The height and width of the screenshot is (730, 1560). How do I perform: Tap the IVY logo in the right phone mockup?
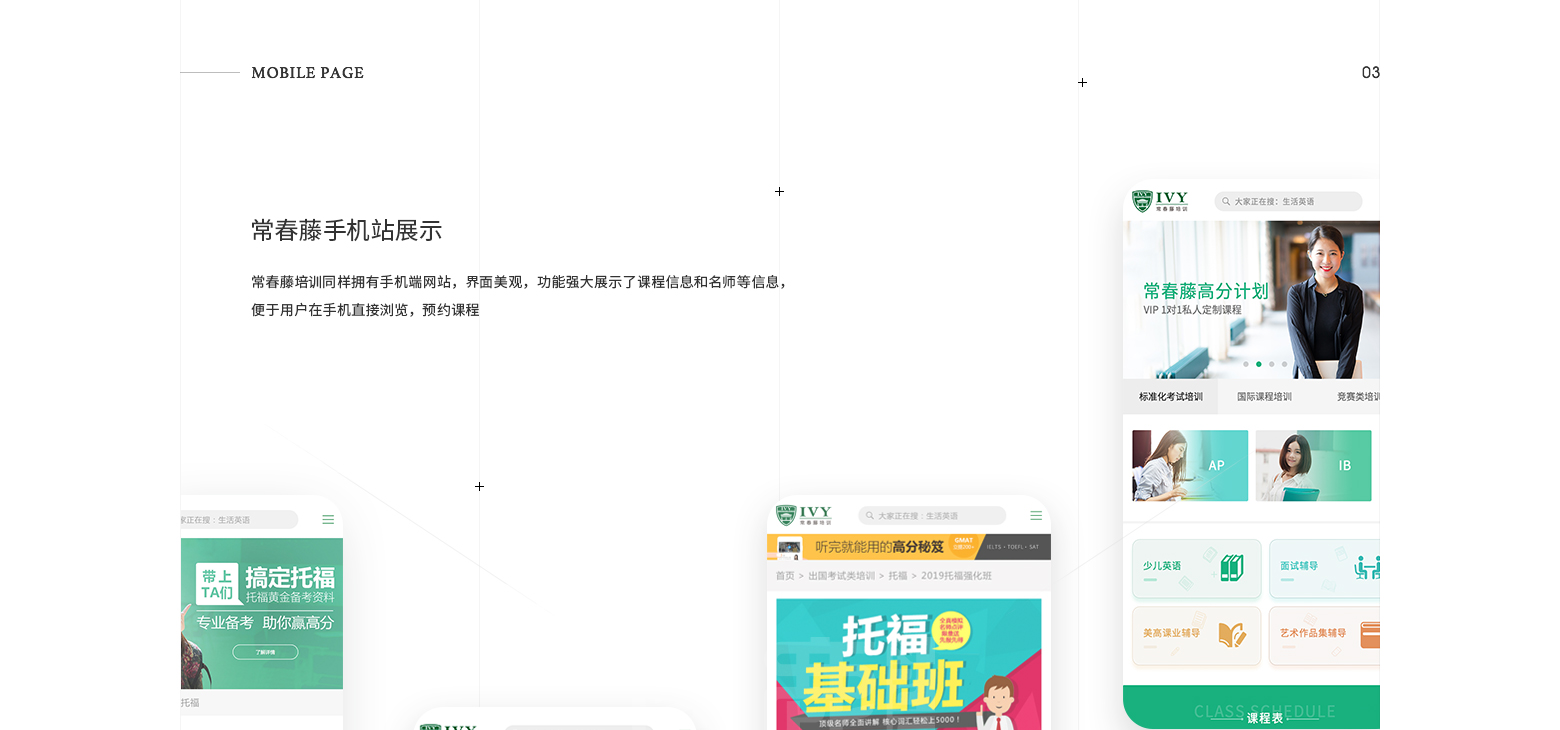pyautogui.click(x=1160, y=201)
